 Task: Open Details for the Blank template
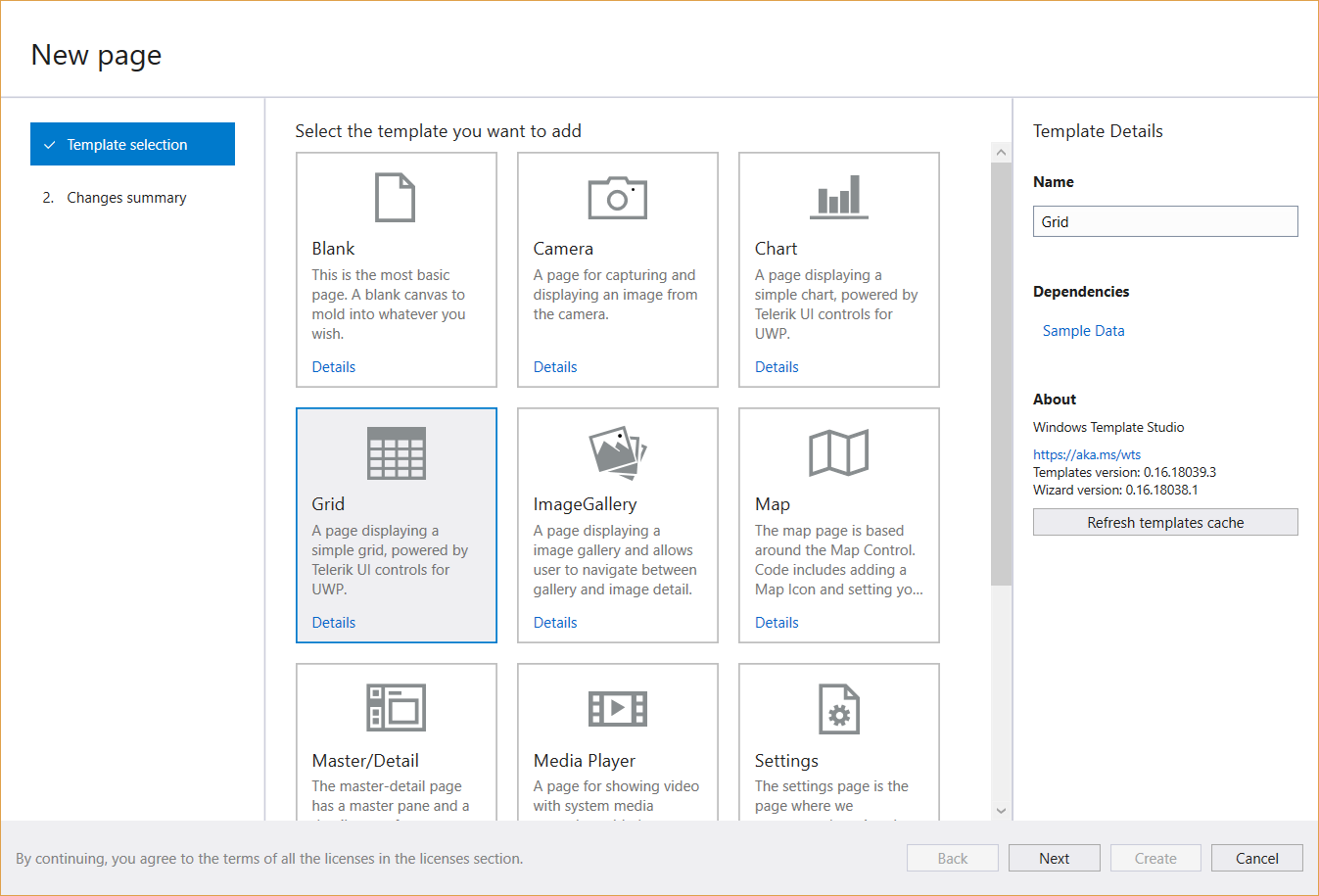tap(333, 366)
